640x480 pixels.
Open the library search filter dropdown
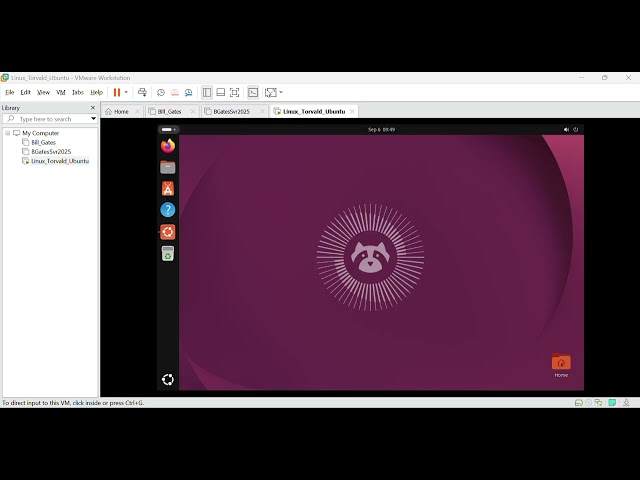93,119
